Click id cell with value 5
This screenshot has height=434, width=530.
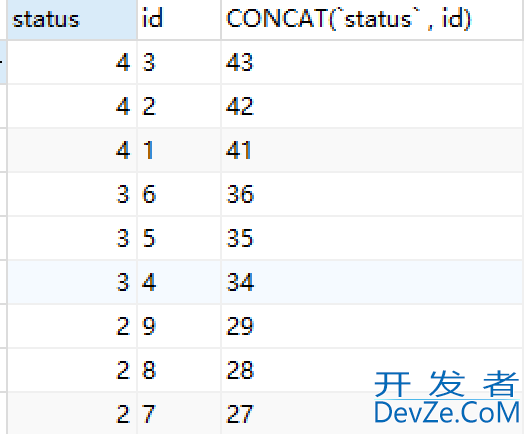179,238
